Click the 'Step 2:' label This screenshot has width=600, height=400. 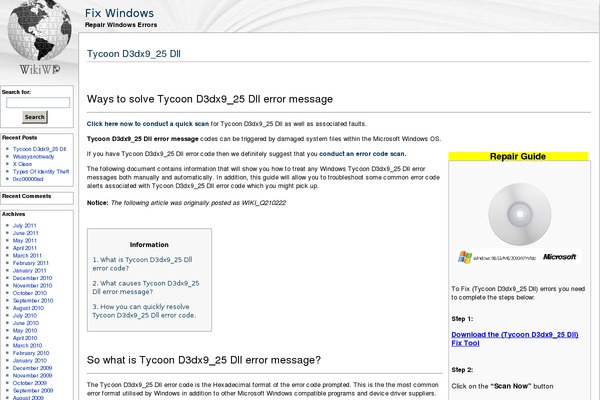point(462,370)
